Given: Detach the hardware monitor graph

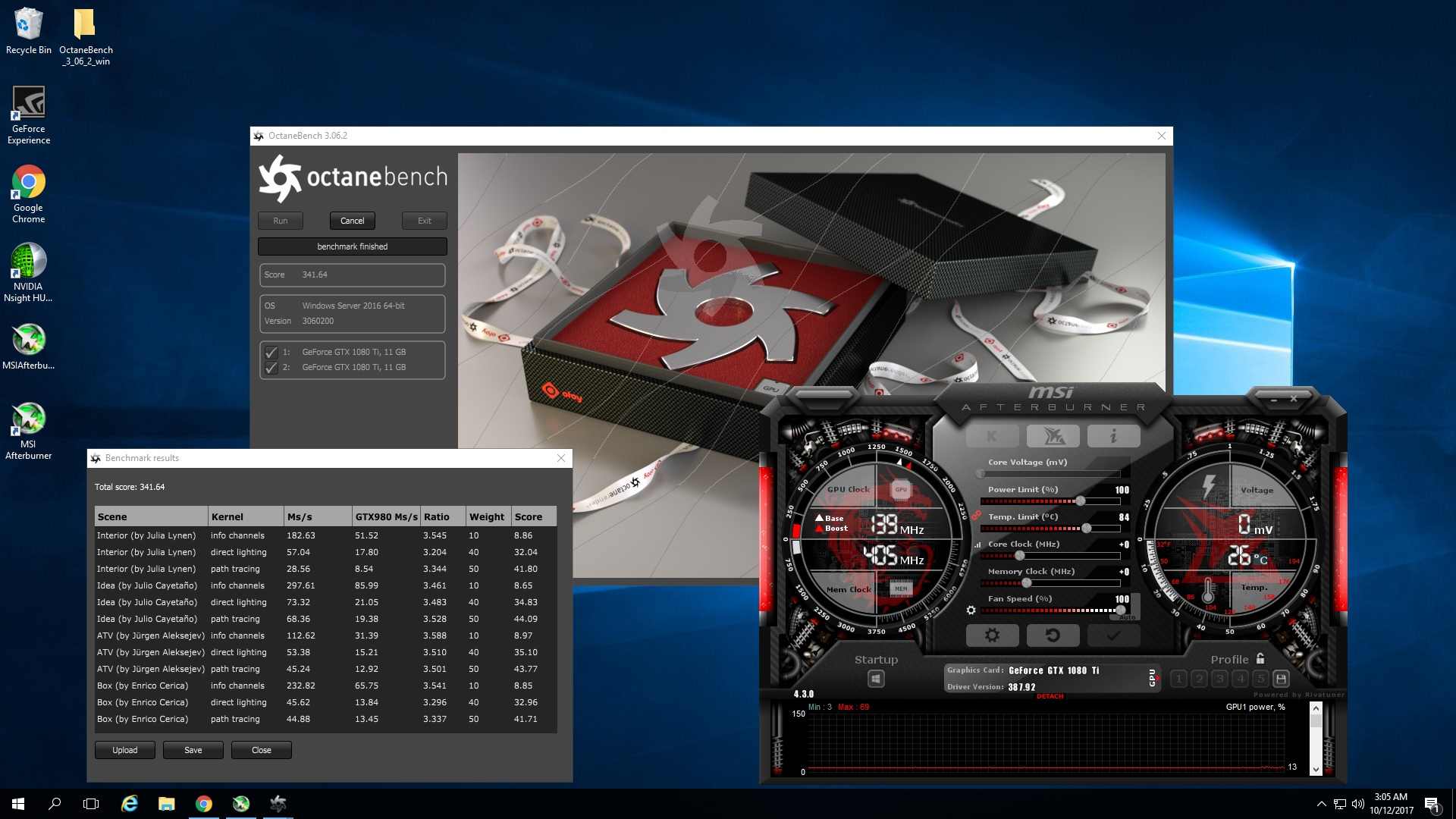Looking at the screenshot, I should (x=1050, y=695).
